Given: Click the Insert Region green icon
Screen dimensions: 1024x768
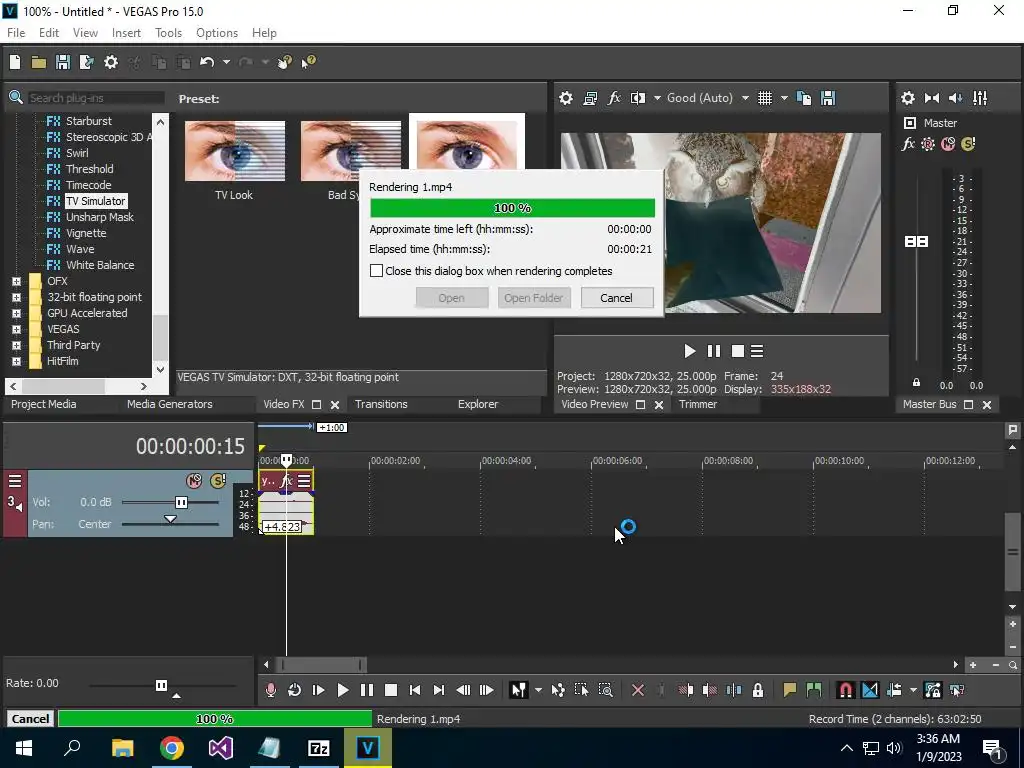Looking at the screenshot, I should click(814, 690).
